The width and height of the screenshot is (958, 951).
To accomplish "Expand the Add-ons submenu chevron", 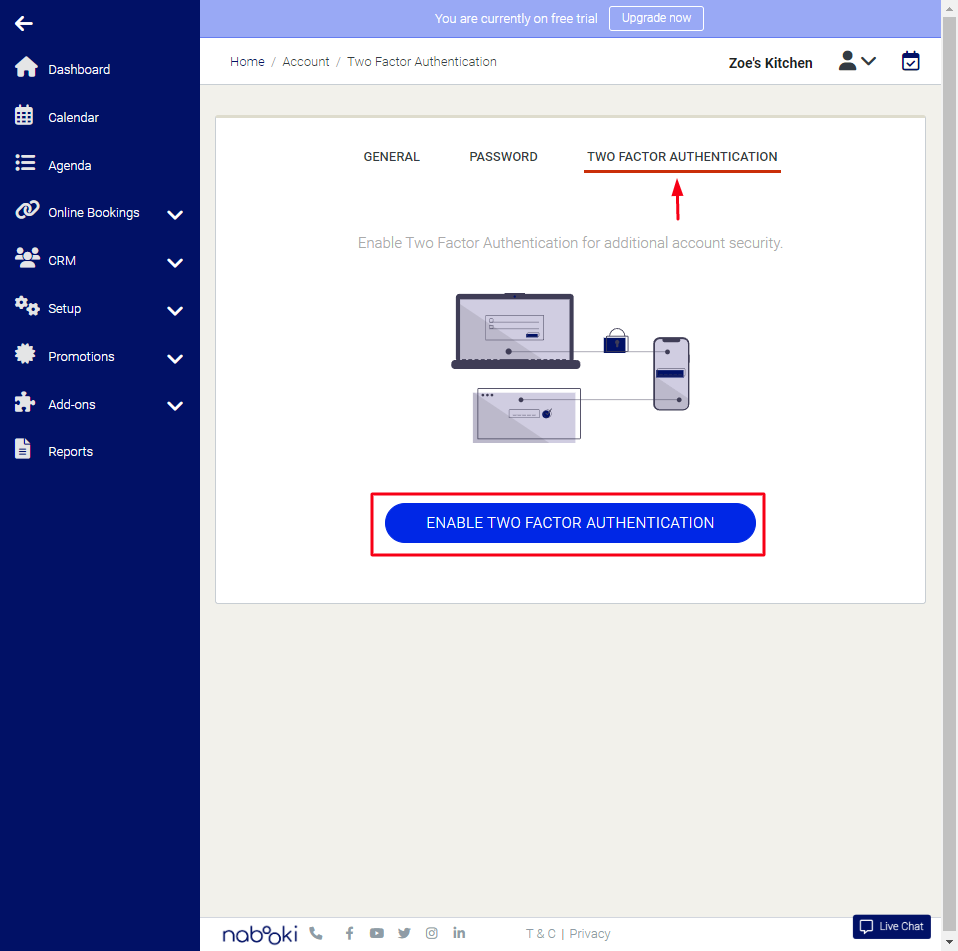I will click(x=175, y=406).
